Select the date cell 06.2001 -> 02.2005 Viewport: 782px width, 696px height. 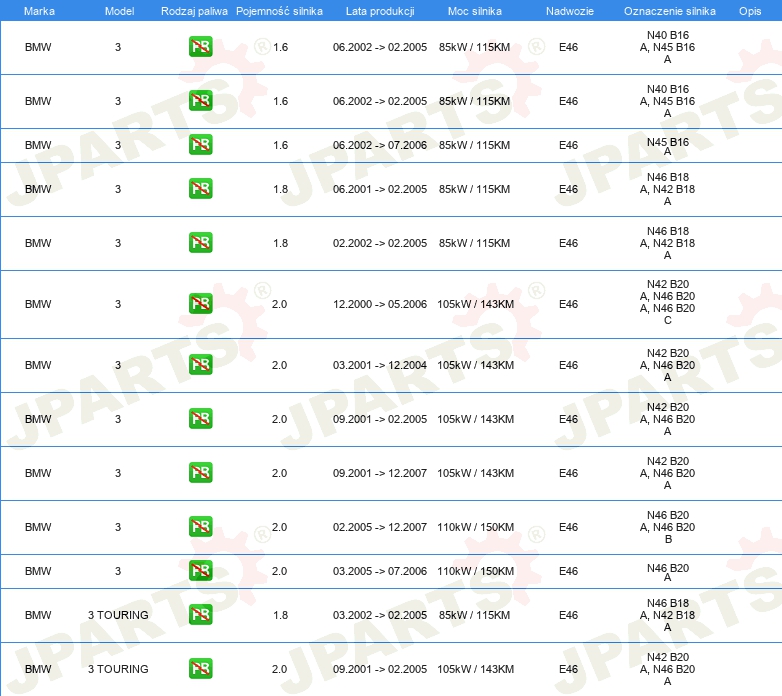coord(380,189)
